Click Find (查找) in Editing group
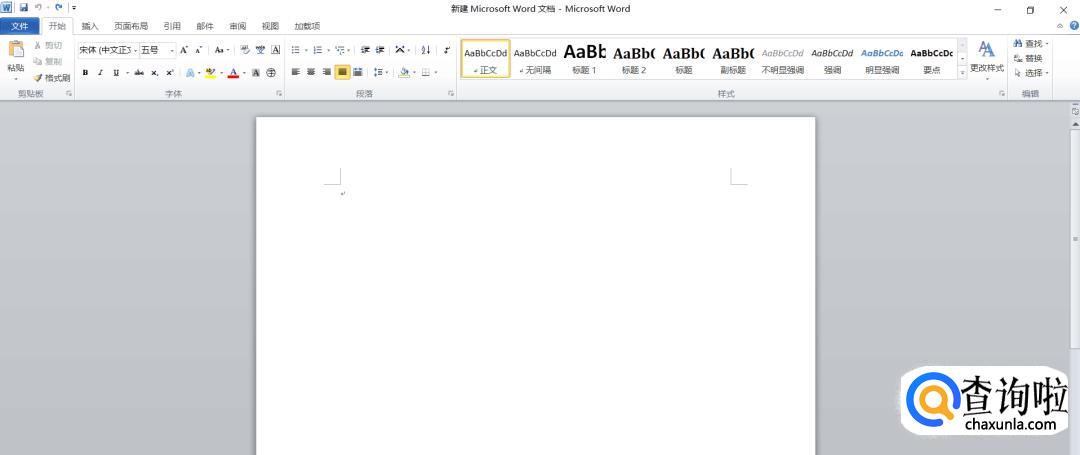The height and width of the screenshot is (455, 1080). 1030,43
